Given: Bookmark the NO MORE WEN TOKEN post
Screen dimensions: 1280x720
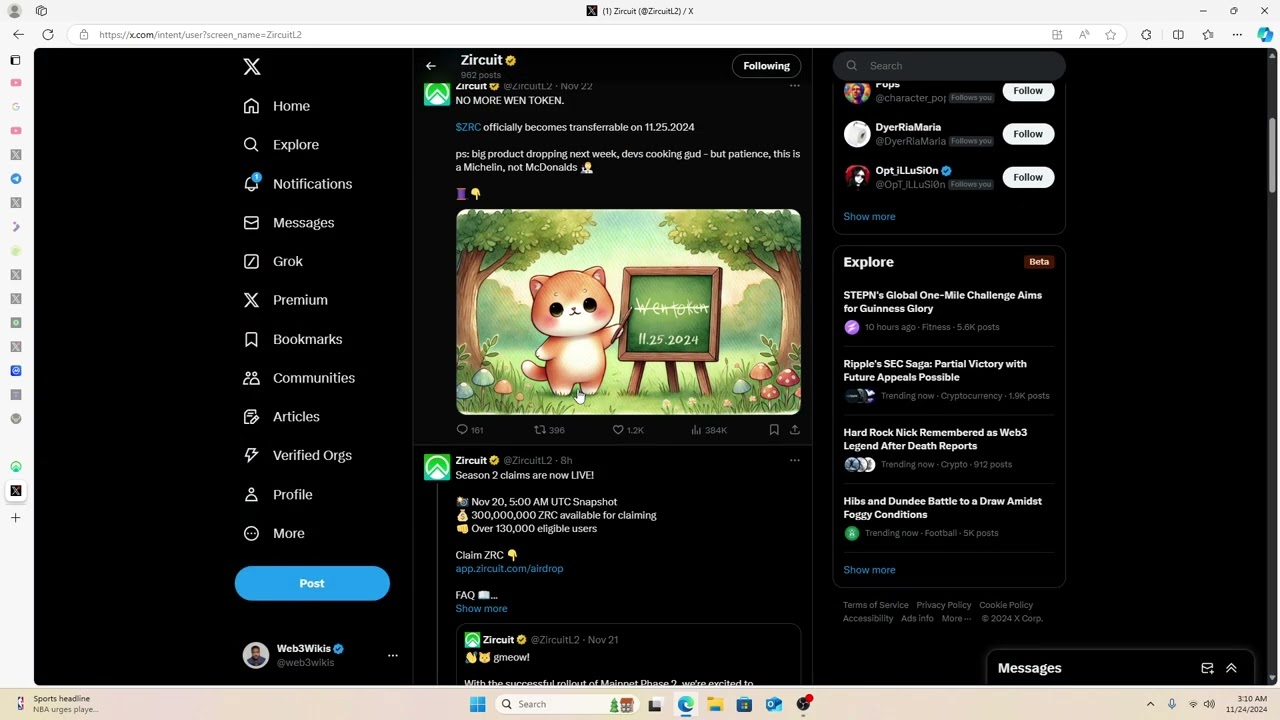Looking at the screenshot, I should click(x=774, y=430).
